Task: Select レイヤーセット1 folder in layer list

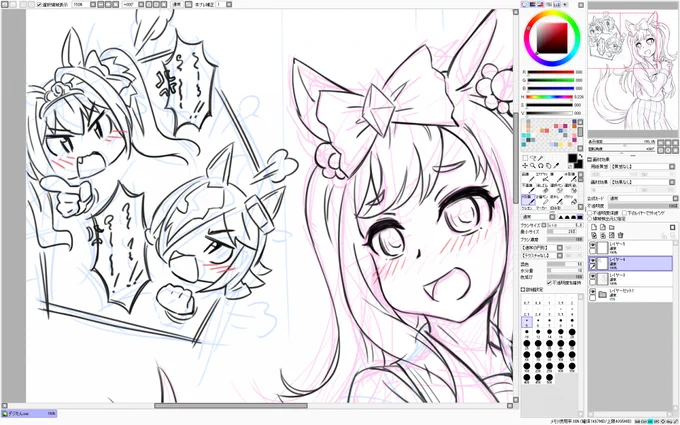Action: (631, 294)
